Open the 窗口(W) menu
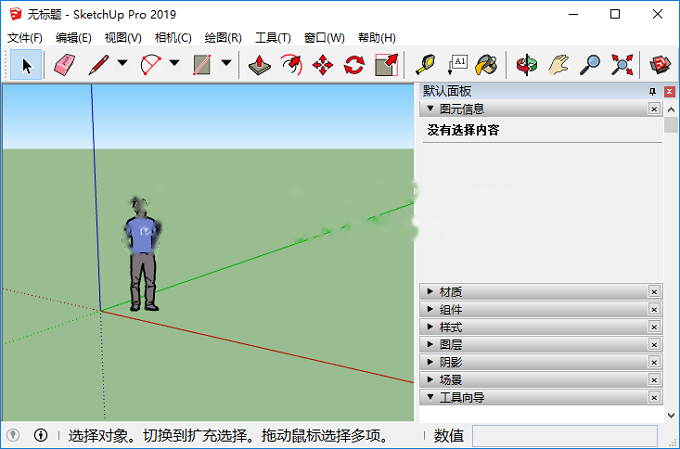 pos(324,38)
